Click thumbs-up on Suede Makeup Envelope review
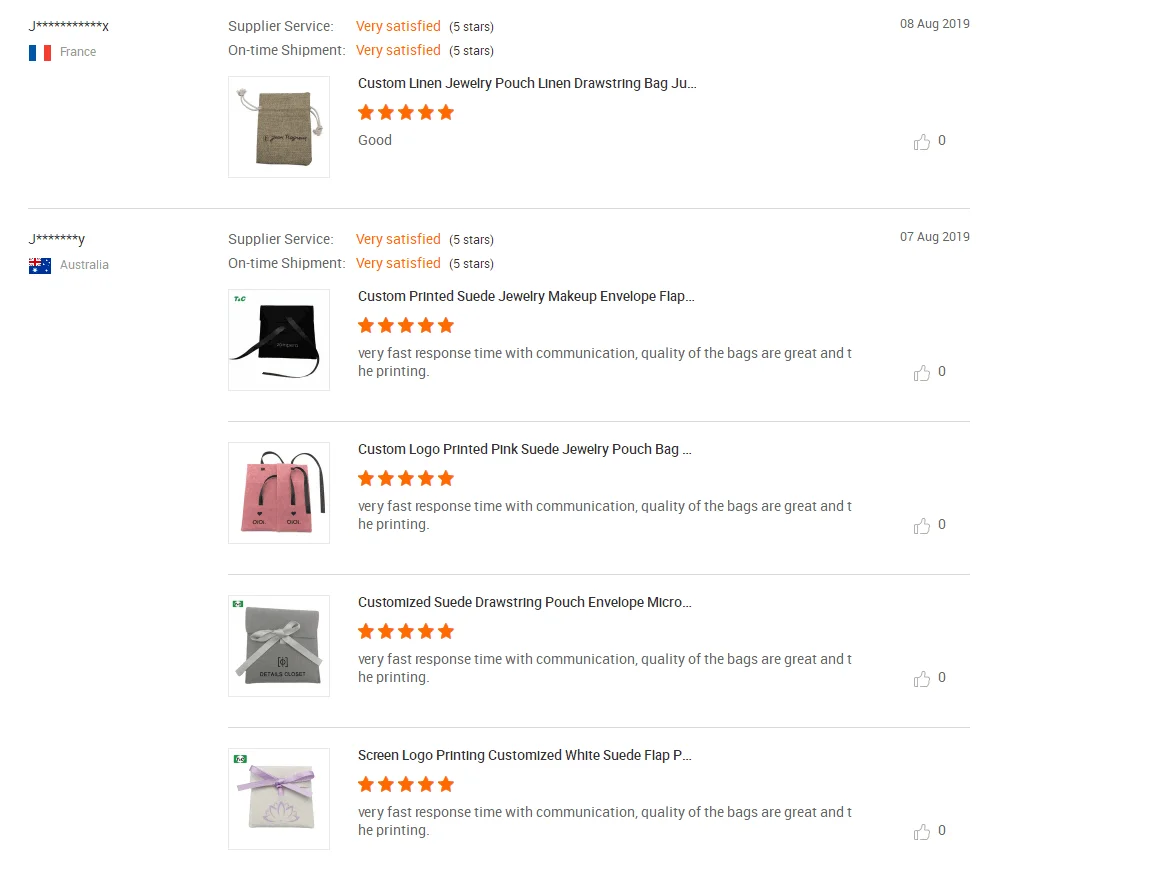 coord(922,373)
